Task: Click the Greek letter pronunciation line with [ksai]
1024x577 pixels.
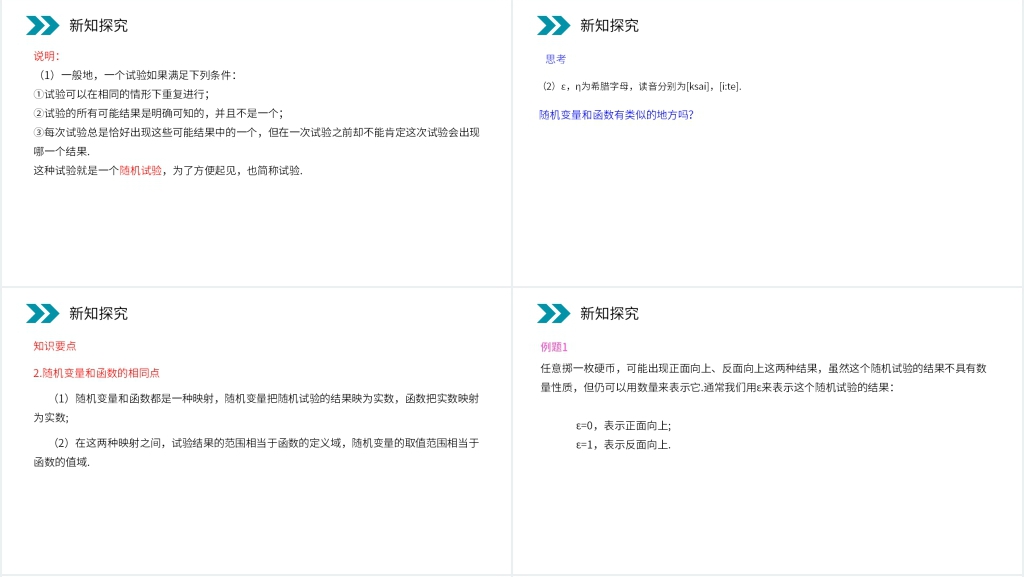Action: coord(641,87)
